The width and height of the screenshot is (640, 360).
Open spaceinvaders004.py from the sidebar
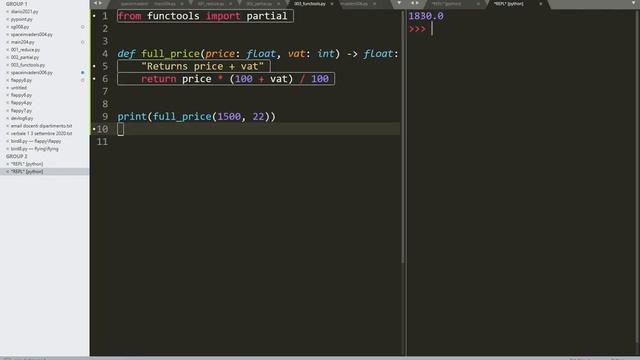(31, 35)
